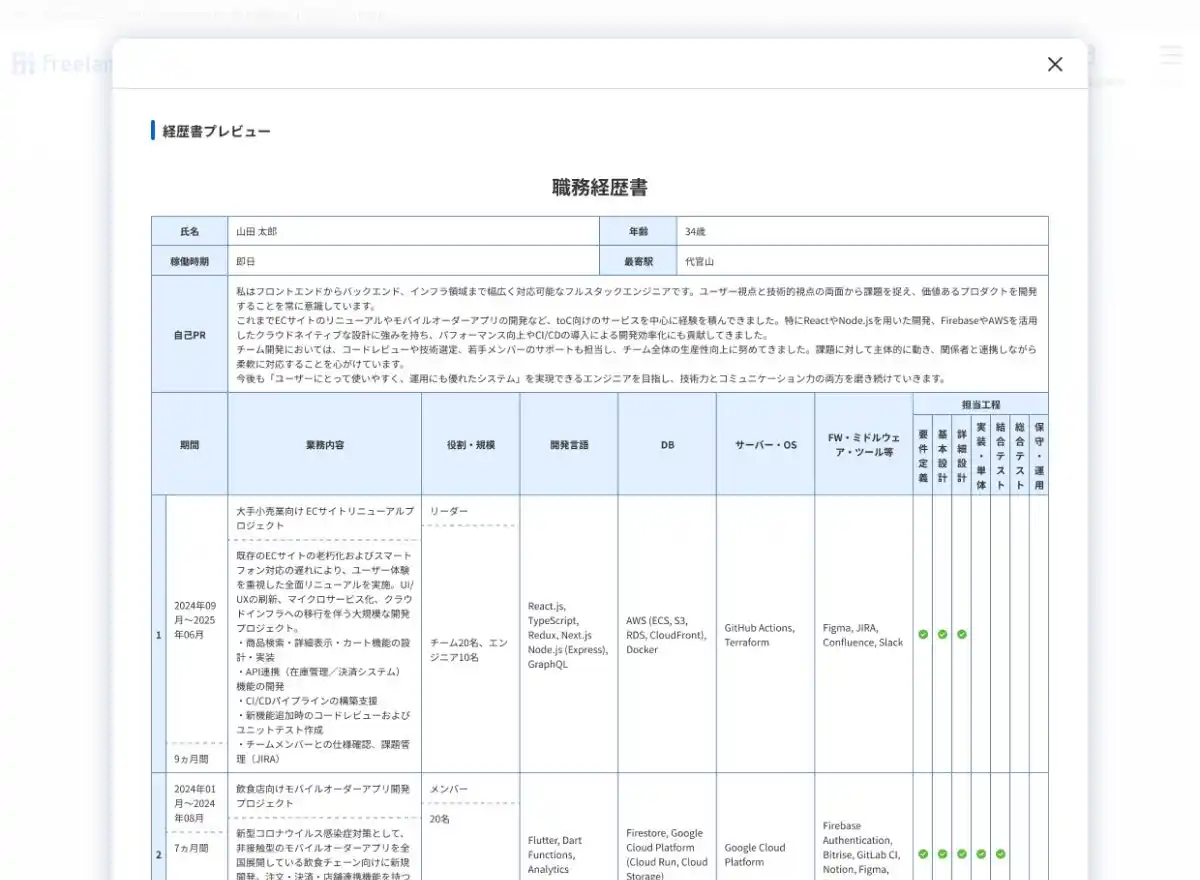This screenshot has width=1200, height=880.
Task: Click the GitHub Actions, Terraform cell
Action: point(760,635)
